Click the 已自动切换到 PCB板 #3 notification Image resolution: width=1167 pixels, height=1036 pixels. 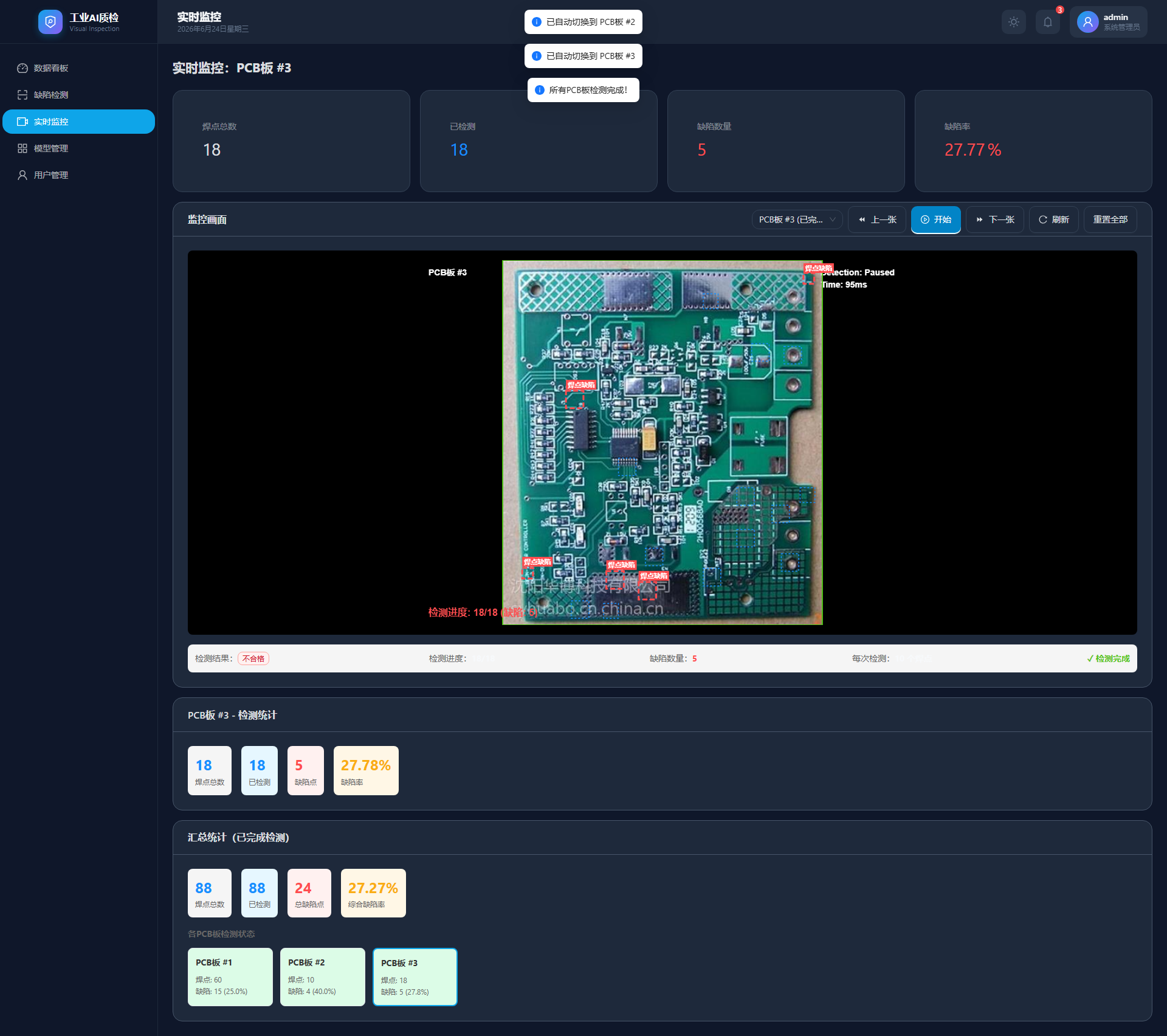point(583,56)
